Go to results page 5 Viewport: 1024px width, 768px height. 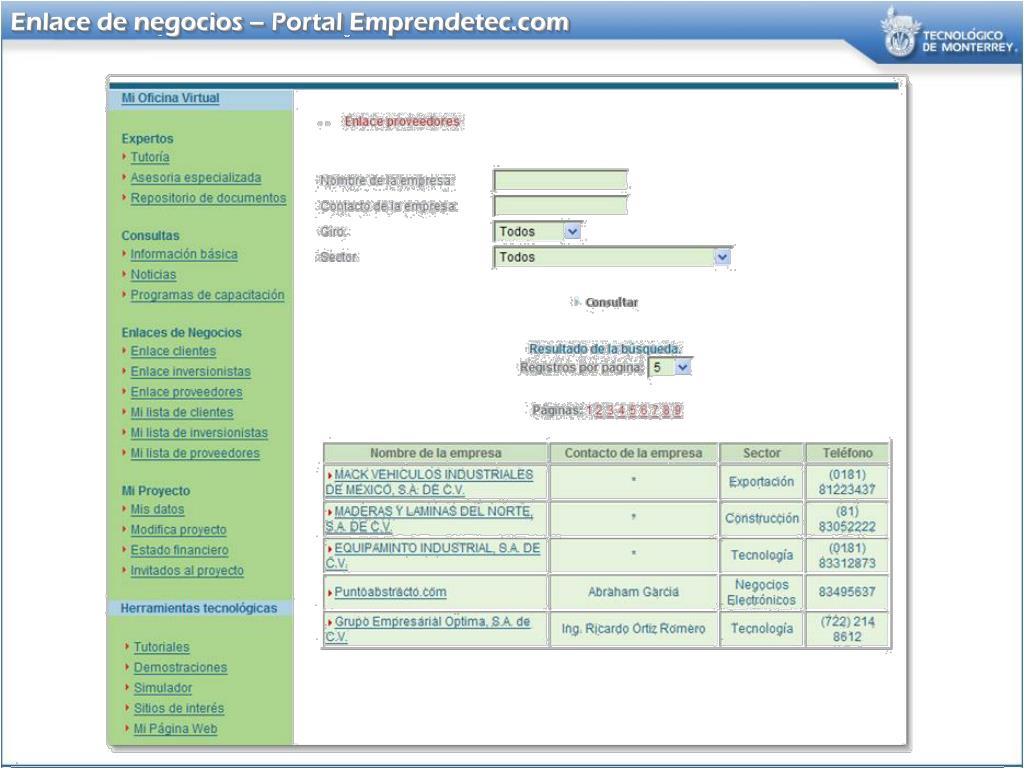click(633, 410)
